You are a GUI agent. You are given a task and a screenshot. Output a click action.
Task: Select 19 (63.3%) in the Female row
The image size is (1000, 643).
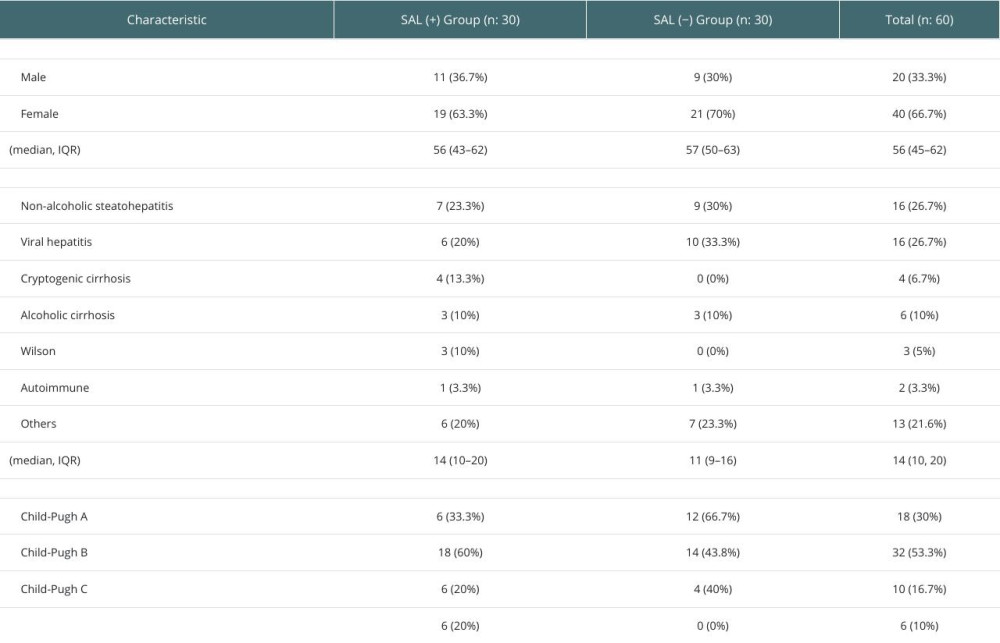(460, 114)
